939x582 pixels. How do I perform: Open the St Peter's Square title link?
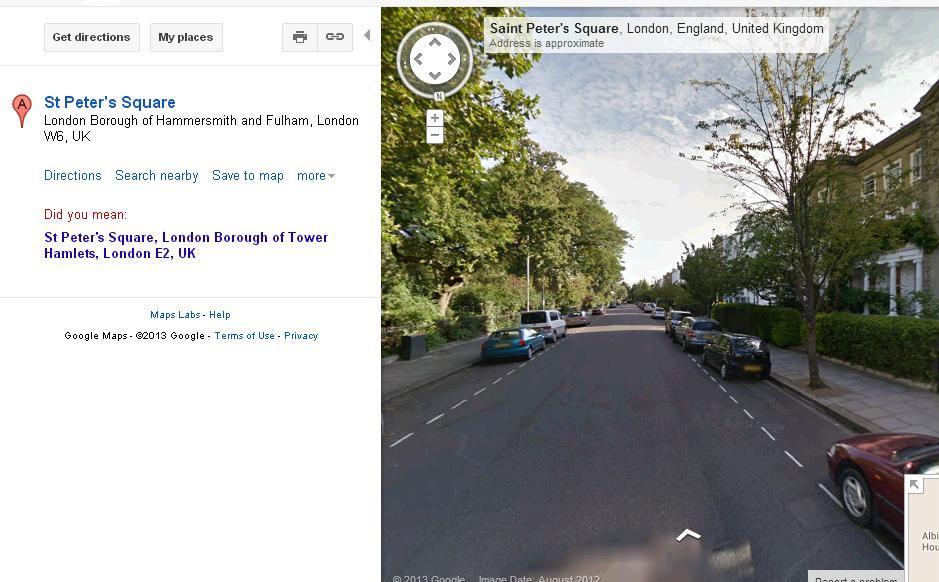click(110, 102)
